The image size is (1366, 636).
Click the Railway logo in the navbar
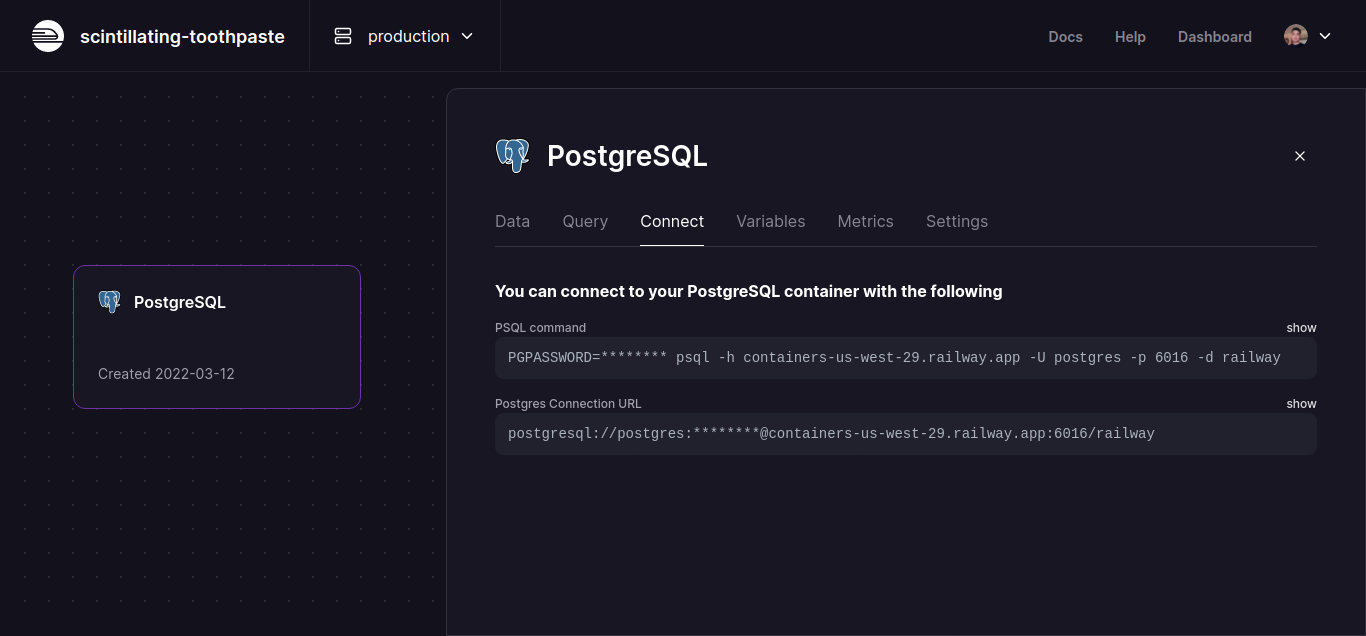pos(47,35)
